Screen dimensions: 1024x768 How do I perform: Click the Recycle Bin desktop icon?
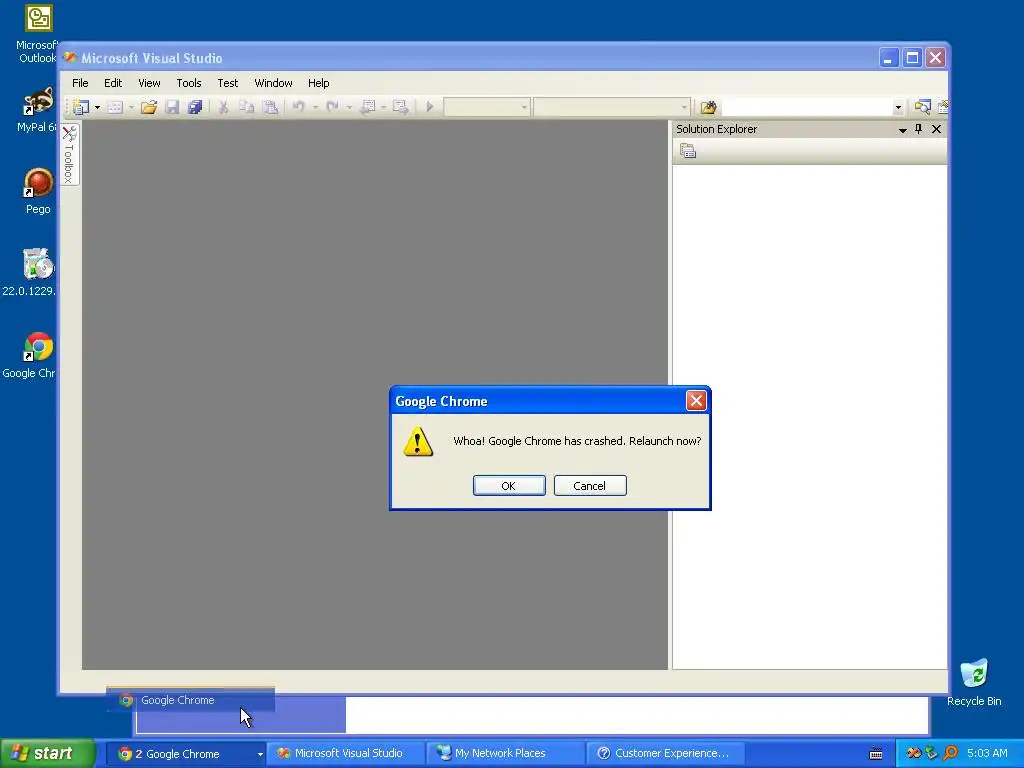click(974, 683)
